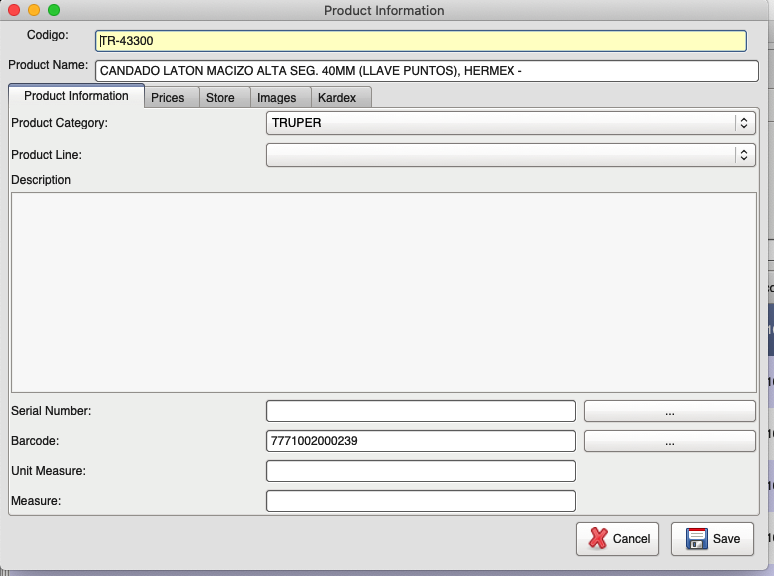This screenshot has width=774, height=576.
Task: Focus the Unit Measure input field
Action: click(x=420, y=471)
